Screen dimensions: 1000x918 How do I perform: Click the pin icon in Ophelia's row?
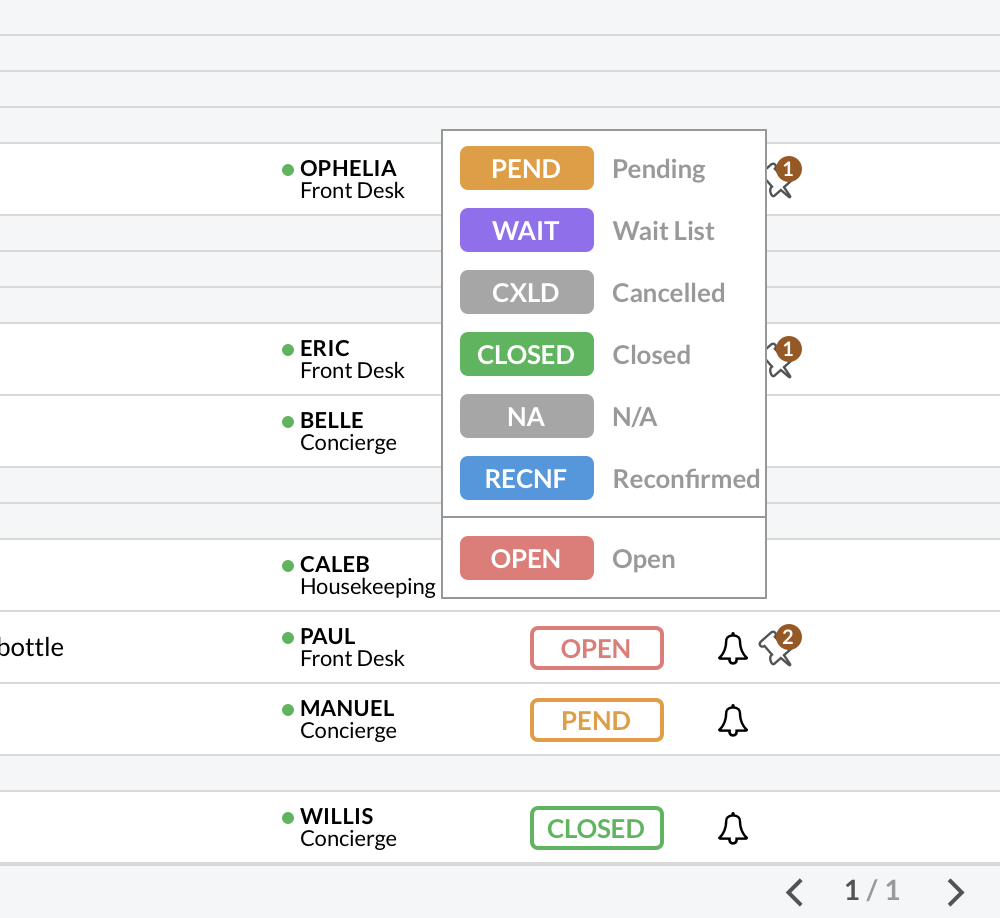coord(779,183)
